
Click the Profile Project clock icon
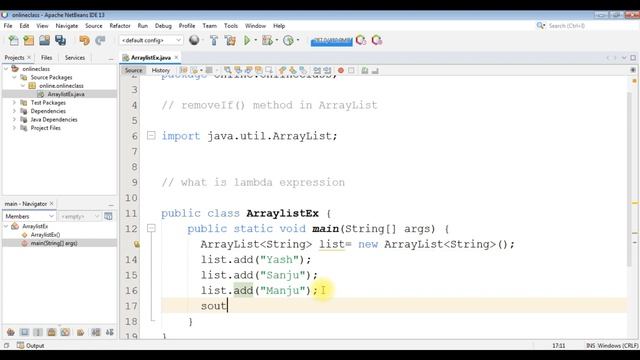(288, 40)
